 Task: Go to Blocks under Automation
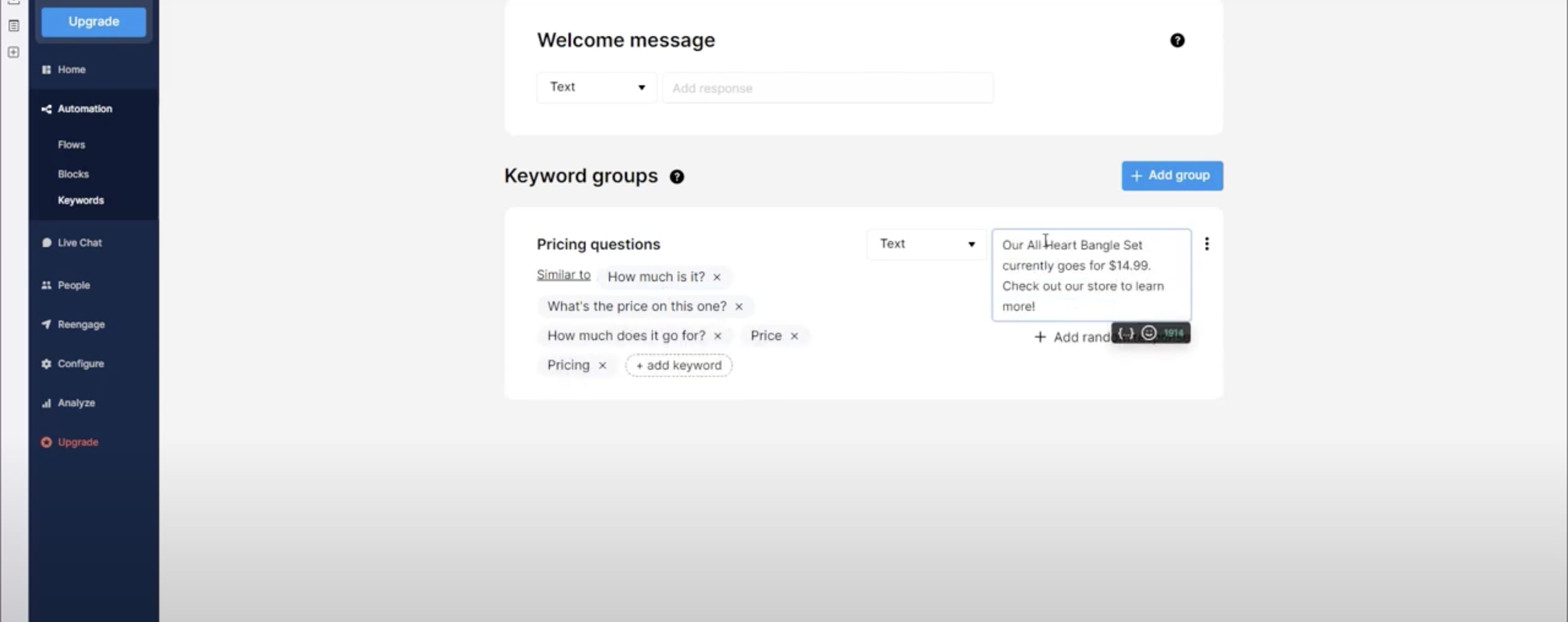[73, 174]
